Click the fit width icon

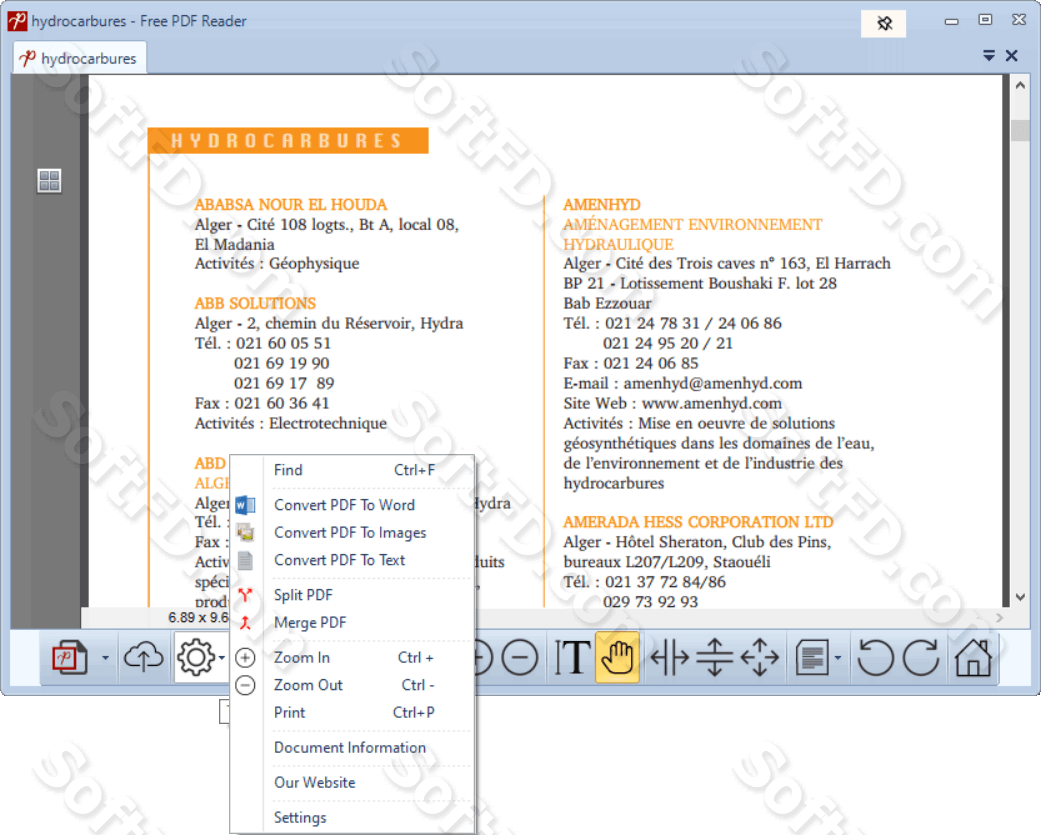click(x=669, y=658)
